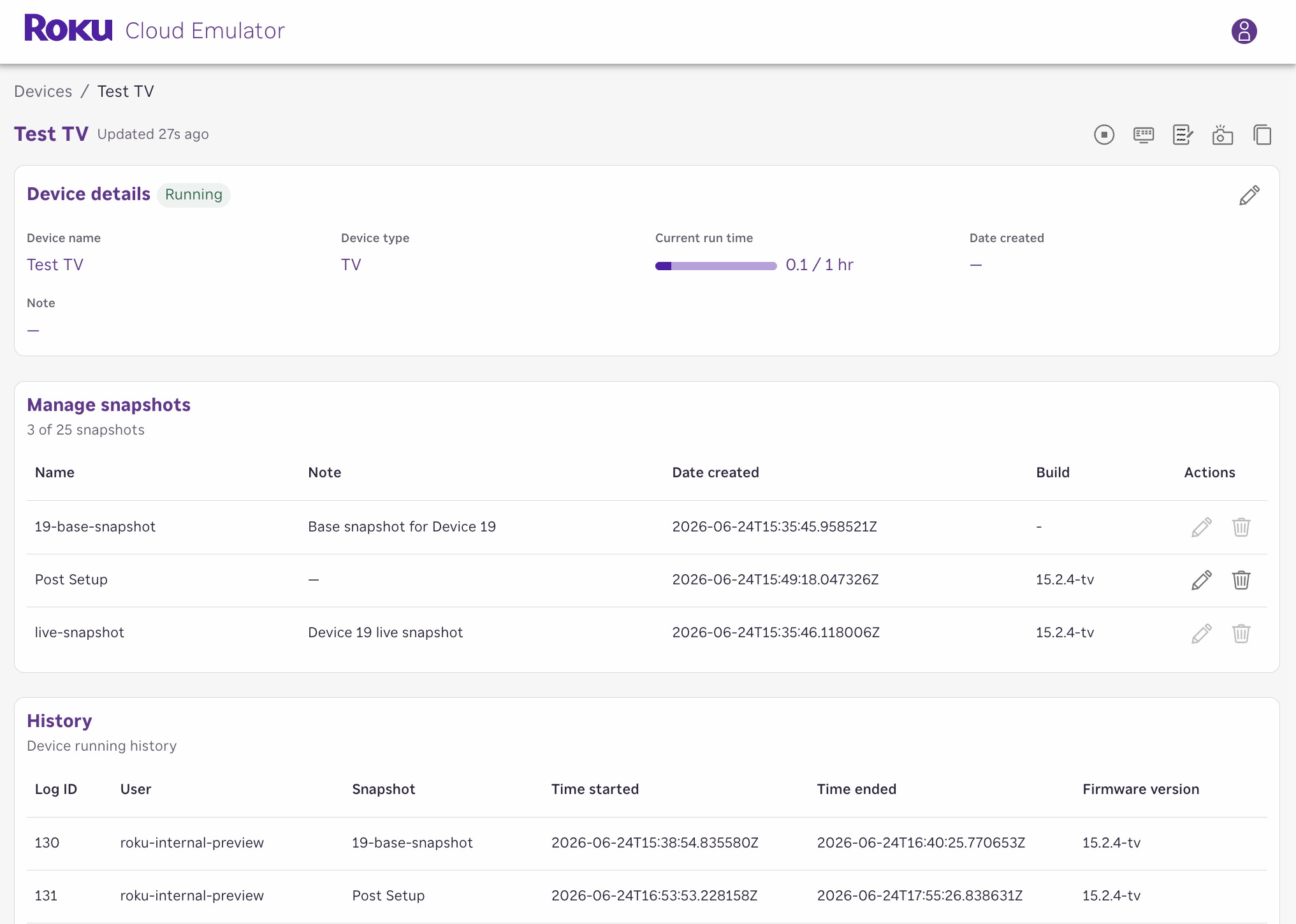Viewport: 1296px width, 924px height.
Task: Edit device details with pencil icon
Action: 1249,195
